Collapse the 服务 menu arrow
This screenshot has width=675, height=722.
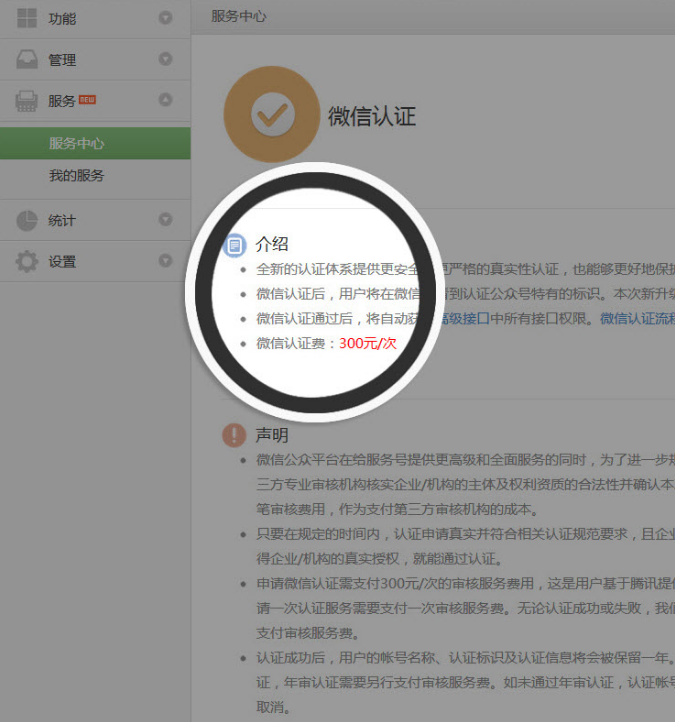pos(165,99)
